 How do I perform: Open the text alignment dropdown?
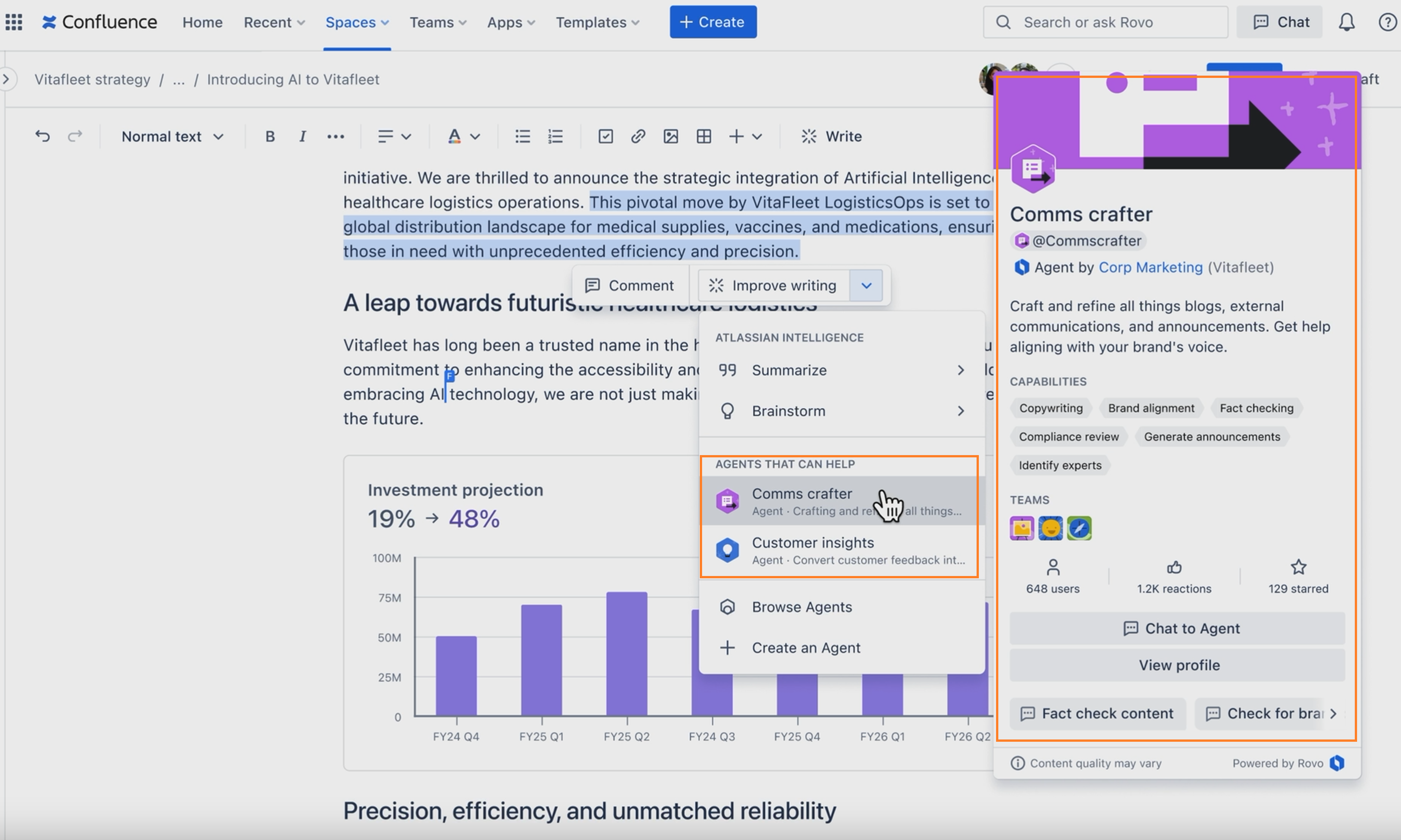395,136
